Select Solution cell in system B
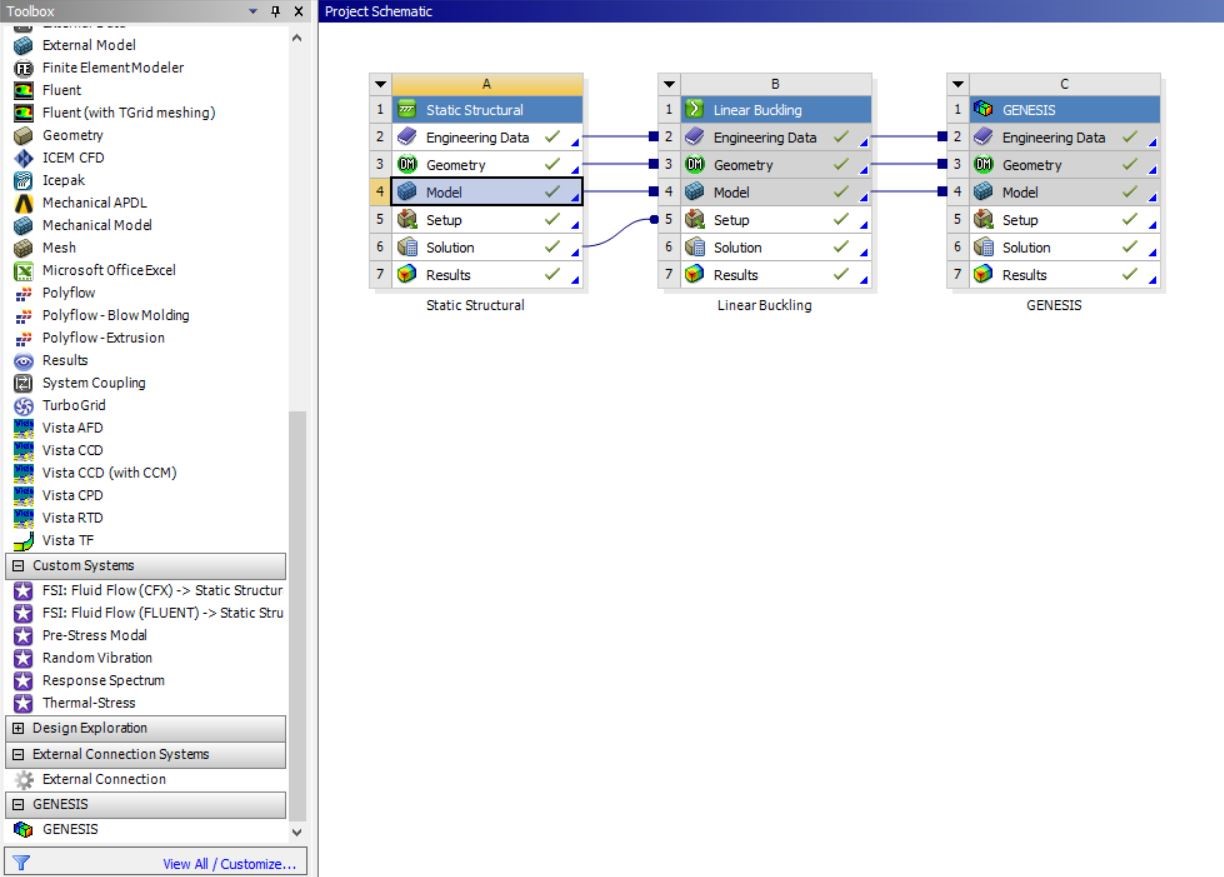Viewport: 1224px width, 877px height. point(776,247)
